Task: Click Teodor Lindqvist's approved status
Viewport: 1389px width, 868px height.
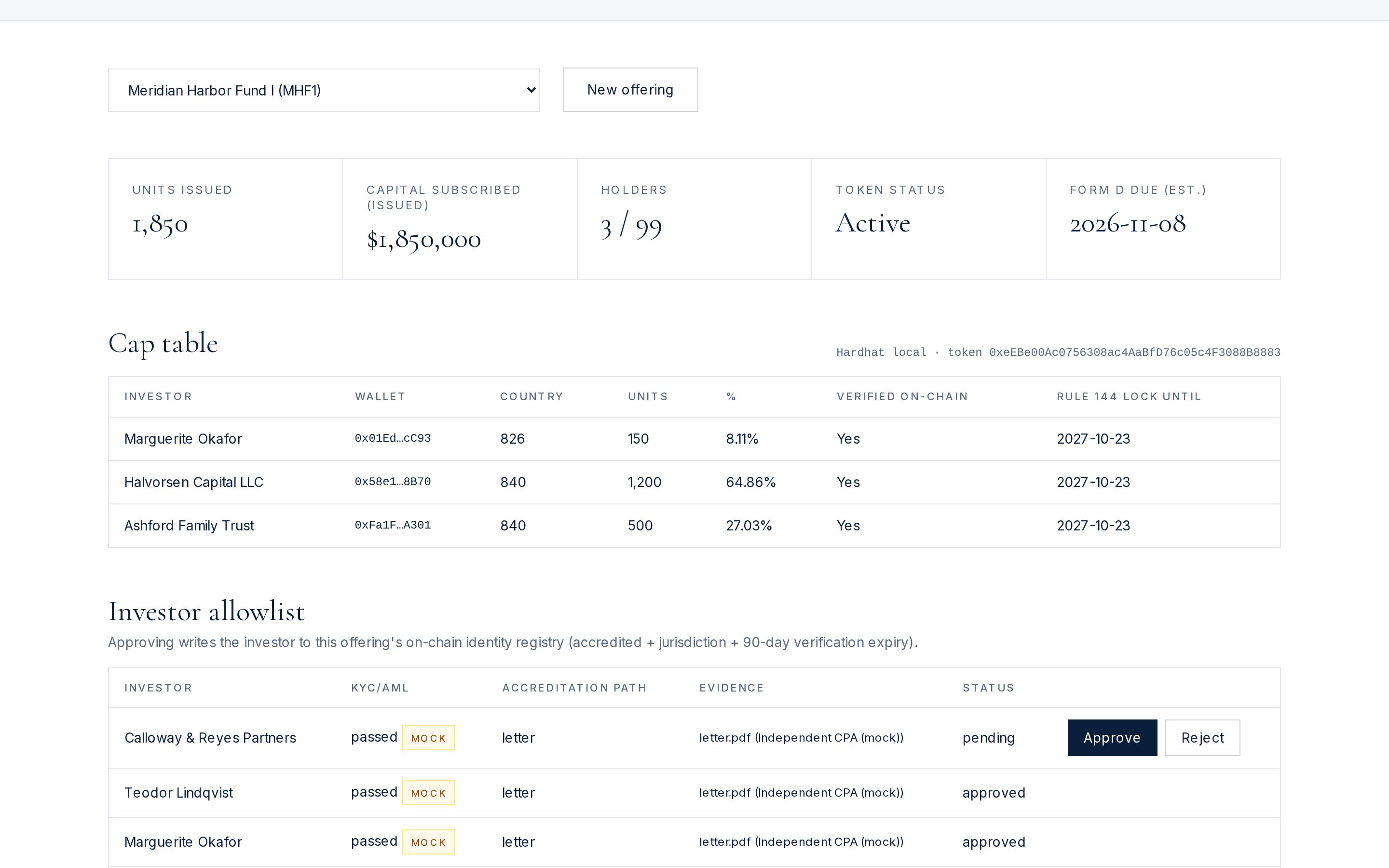Action: click(x=994, y=793)
